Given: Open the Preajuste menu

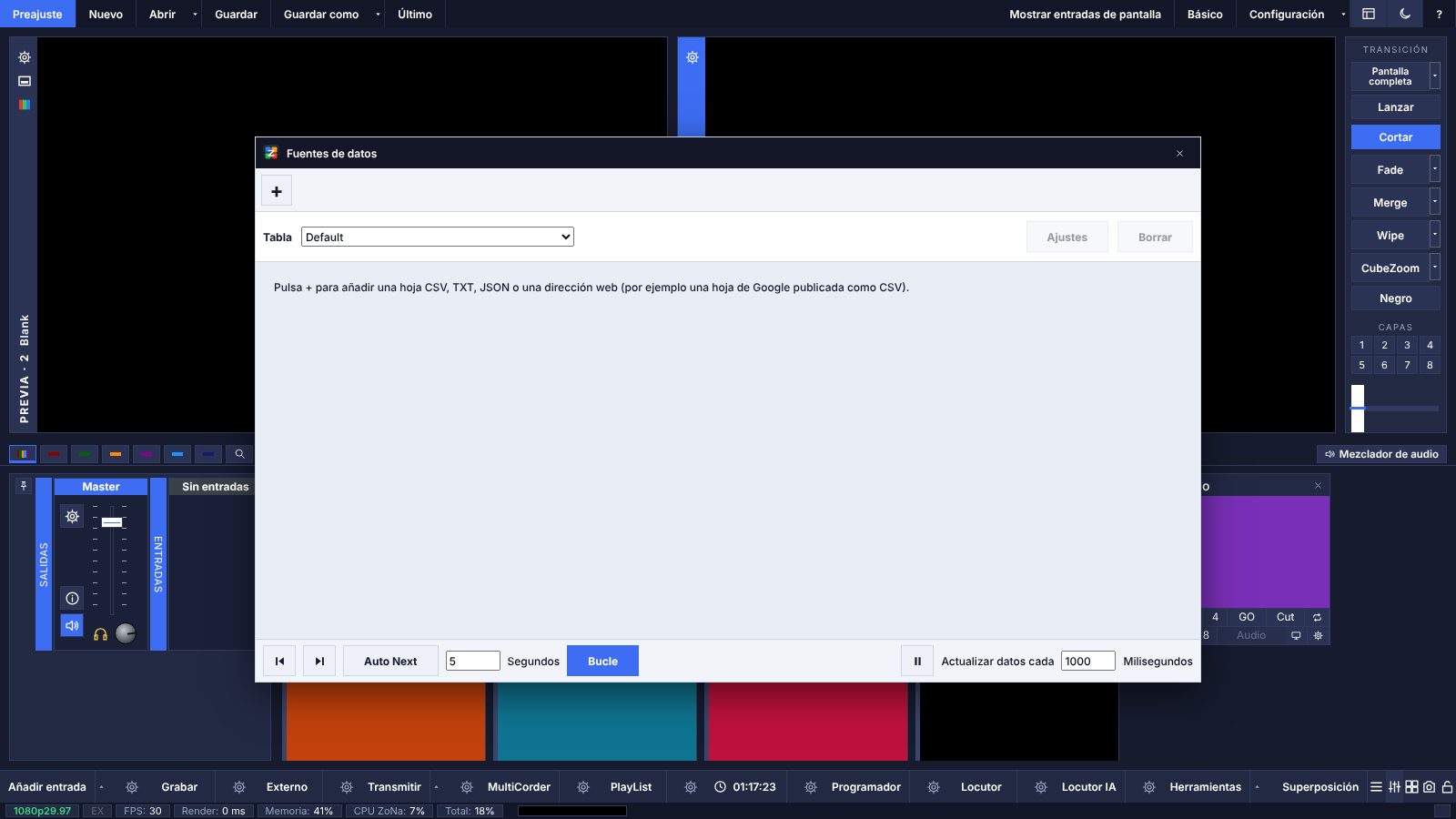Looking at the screenshot, I should (x=37, y=14).
